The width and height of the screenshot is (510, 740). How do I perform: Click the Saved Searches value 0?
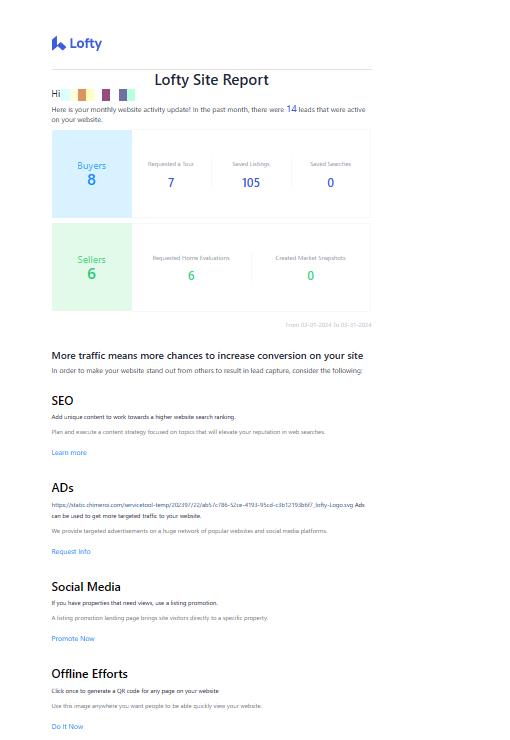tap(330, 183)
